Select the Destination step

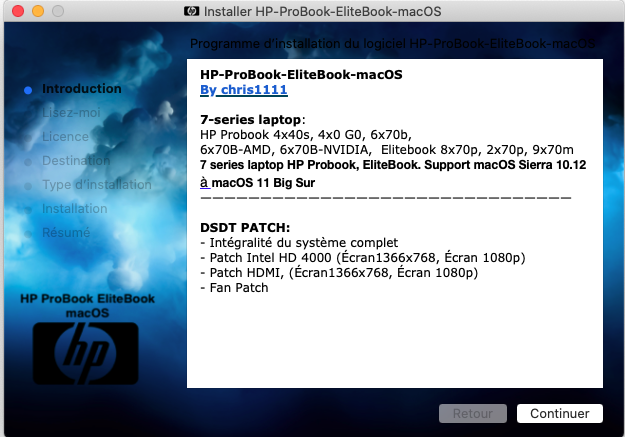(x=76, y=161)
